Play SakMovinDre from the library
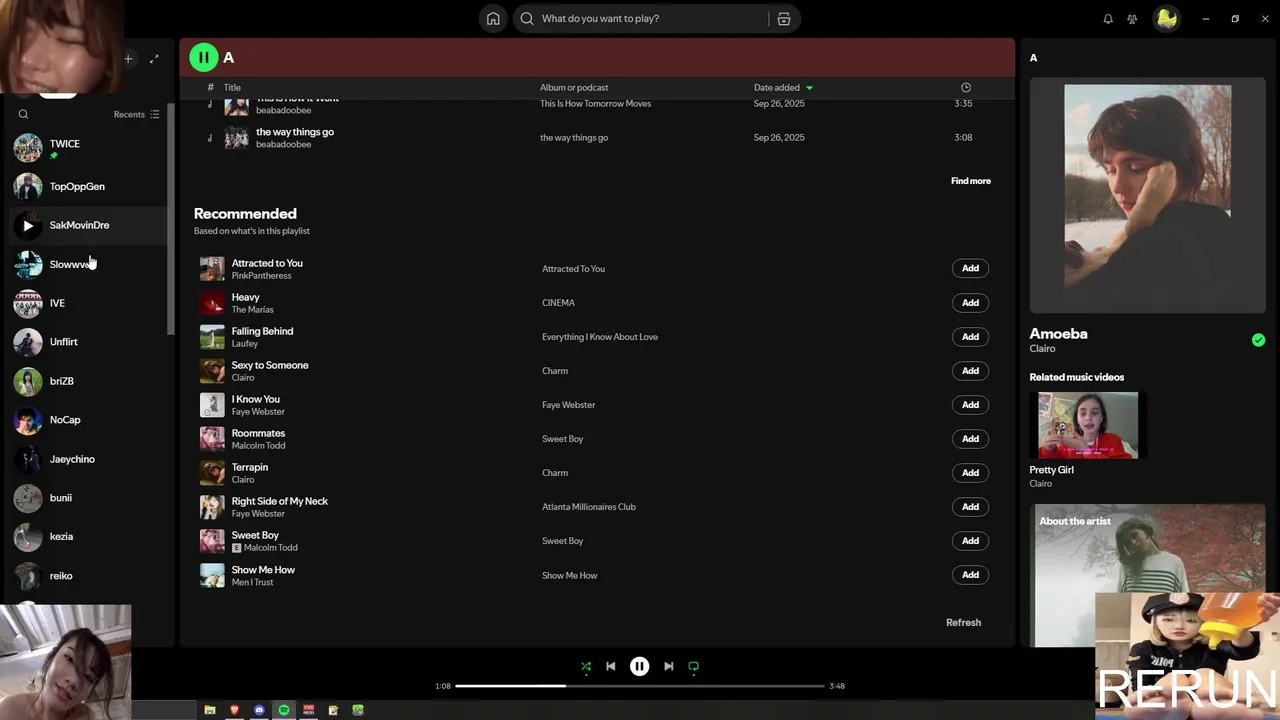The height and width of the screenshot is (720, 1280). [x=28, y=225]
